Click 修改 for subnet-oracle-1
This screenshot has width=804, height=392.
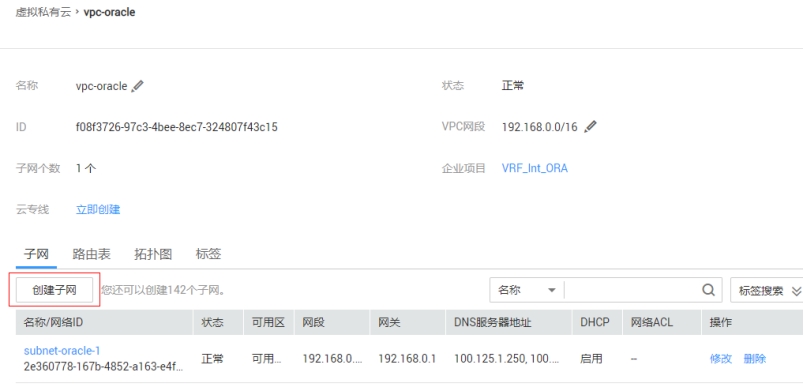(x=720, y=359)
